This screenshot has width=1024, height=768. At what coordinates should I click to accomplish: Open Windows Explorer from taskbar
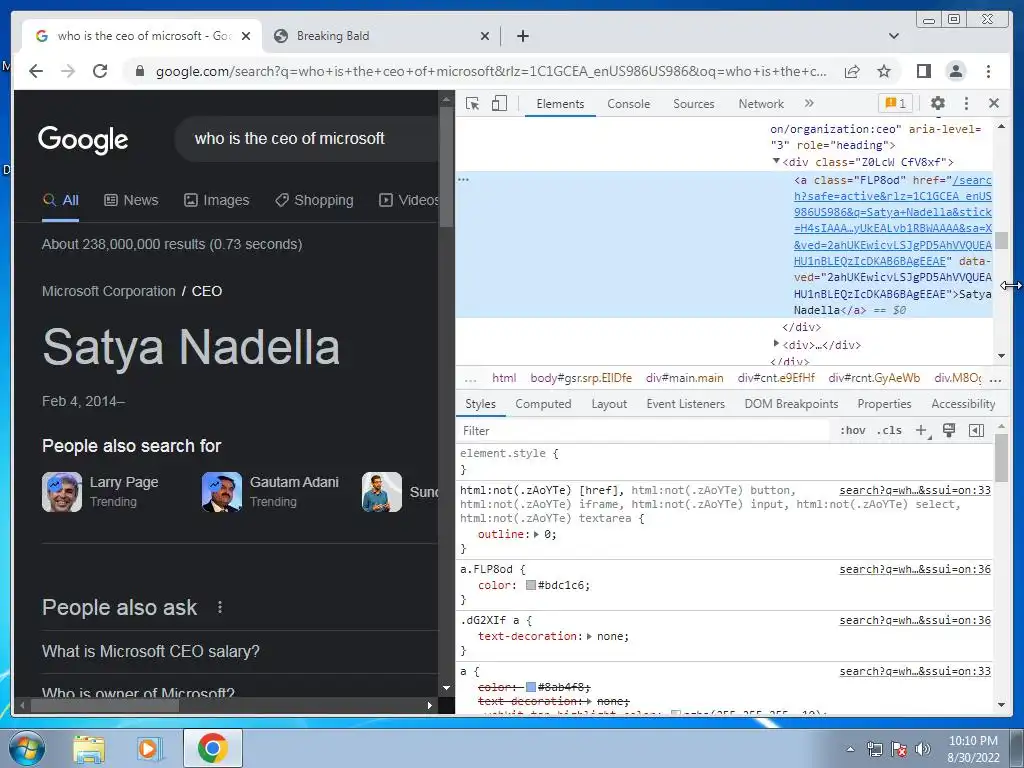point(88,749)
